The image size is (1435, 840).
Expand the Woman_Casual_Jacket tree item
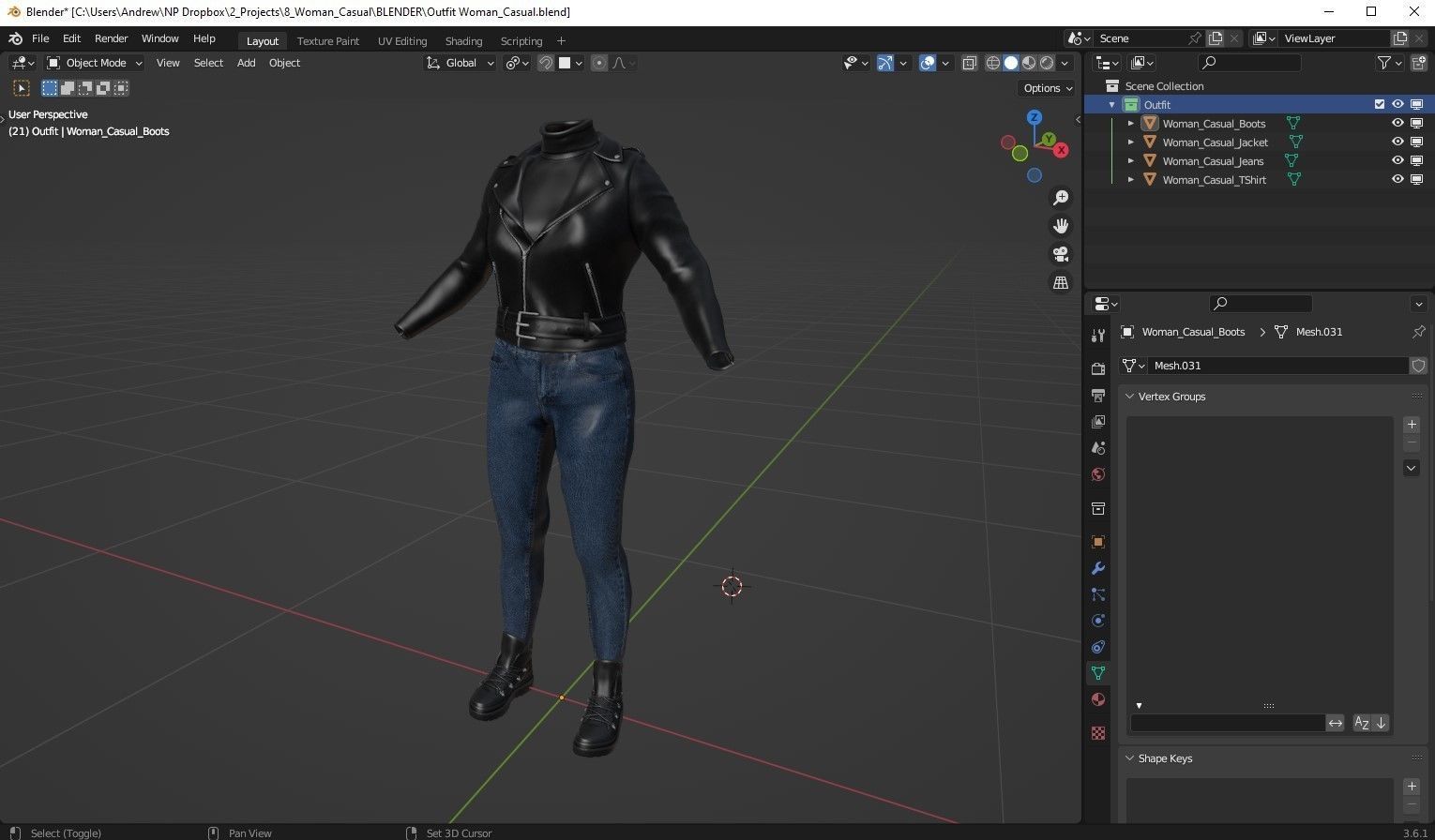tap(1131, 142)
